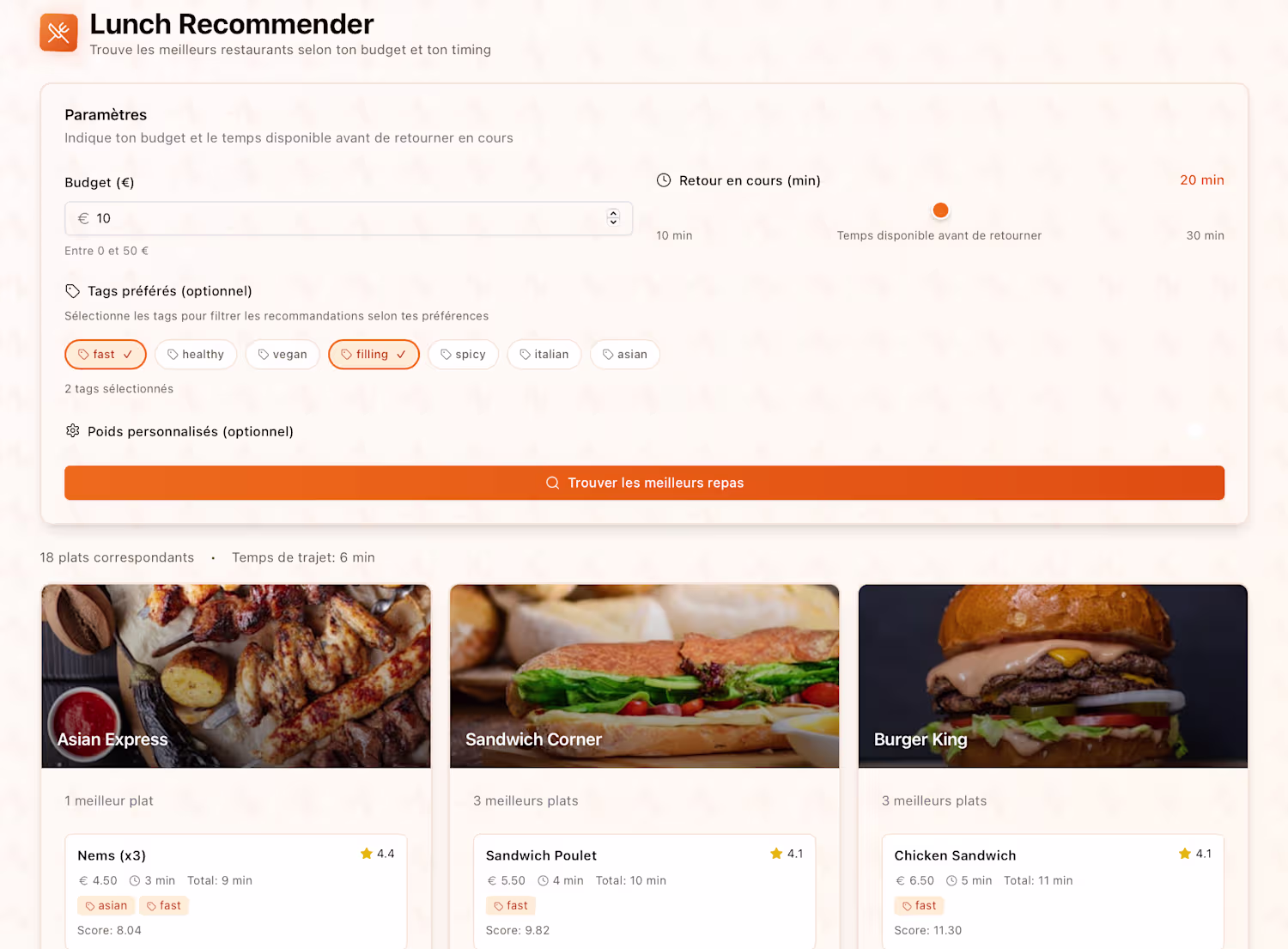This screenshot has width=1288, height=949.
Task: Click the tag icon next to Tags préférés
Action: (x=73, y=291)
